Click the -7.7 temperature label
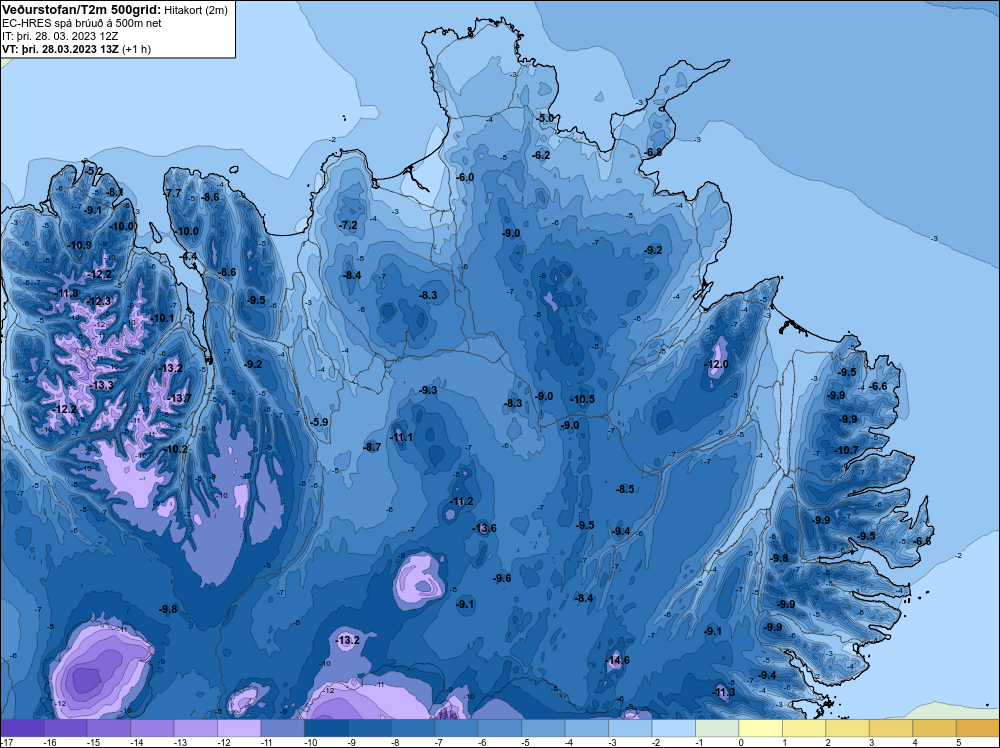Image resolution: width=1000 pixels, height=748 pixels. click(x=173, y=193)
